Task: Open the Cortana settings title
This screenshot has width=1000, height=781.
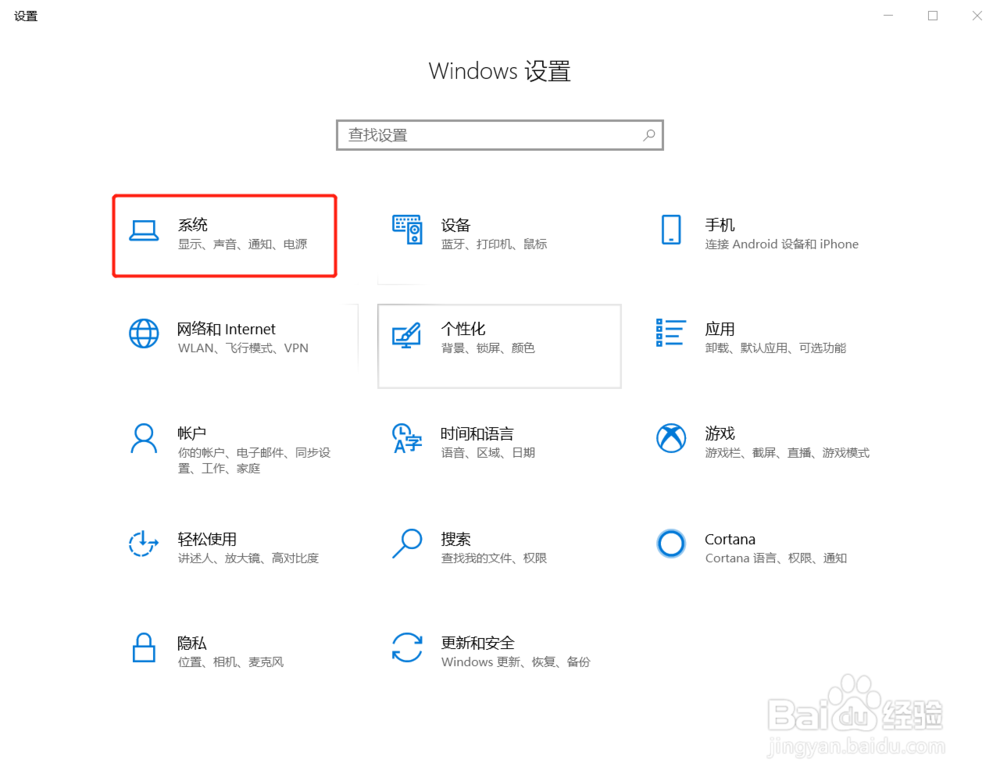Action: point(730,539)
